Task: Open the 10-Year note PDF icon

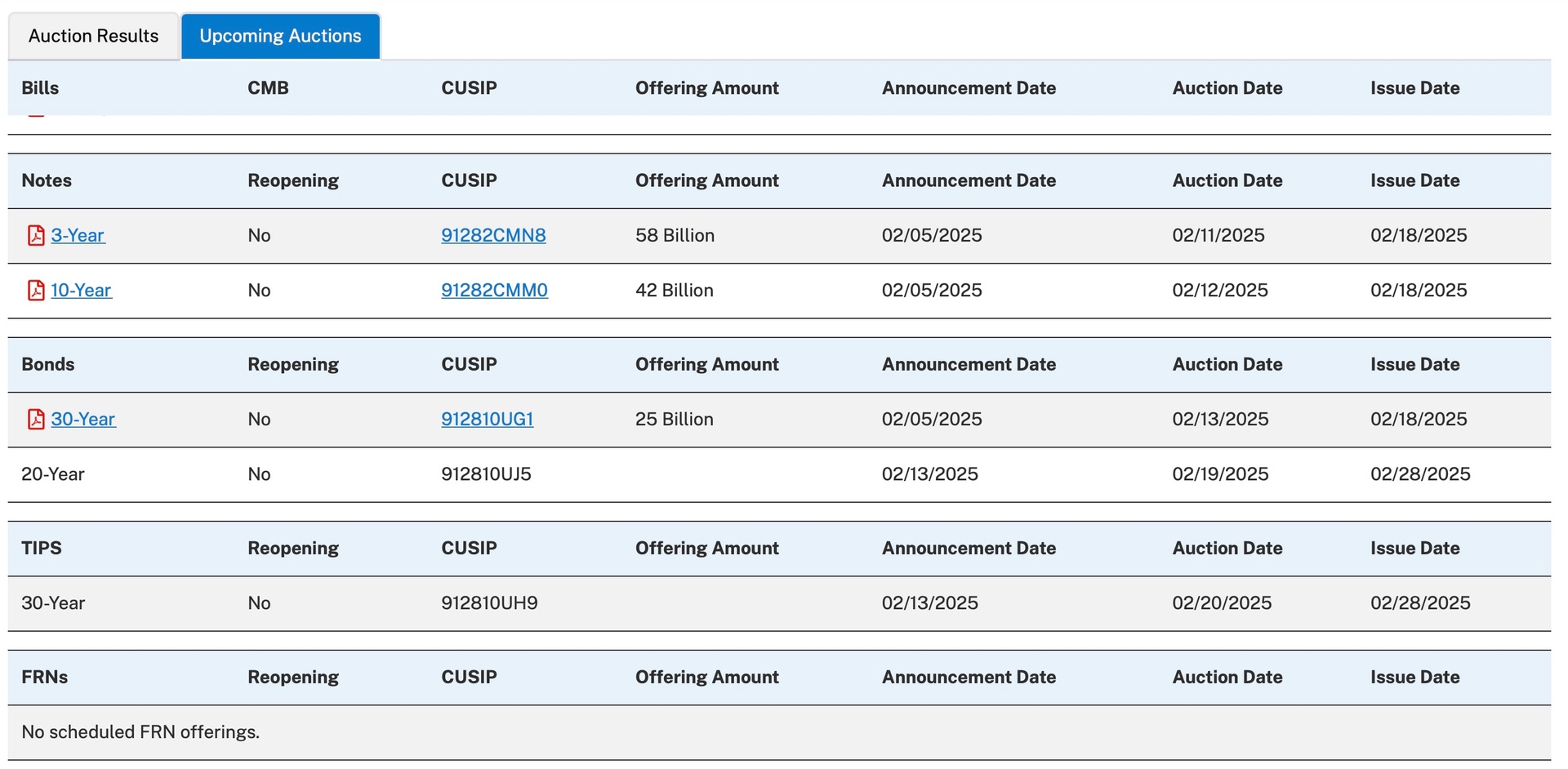Action: [x=36, y=290]
